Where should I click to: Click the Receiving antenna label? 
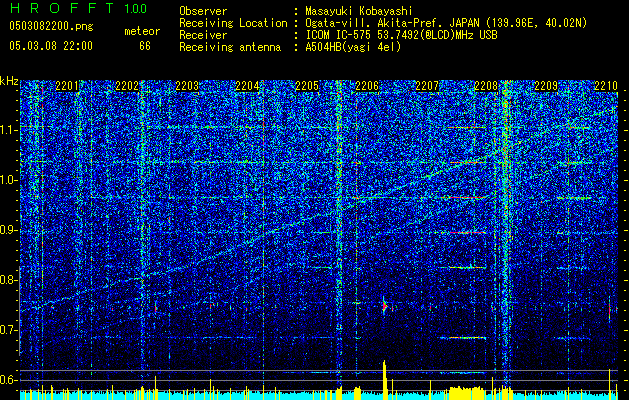coord(230,47)
